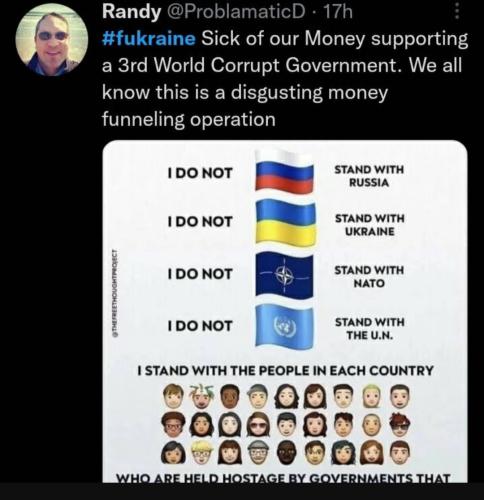
Task: Open the tweet's three-dot more menu
Action: (457, 12)
